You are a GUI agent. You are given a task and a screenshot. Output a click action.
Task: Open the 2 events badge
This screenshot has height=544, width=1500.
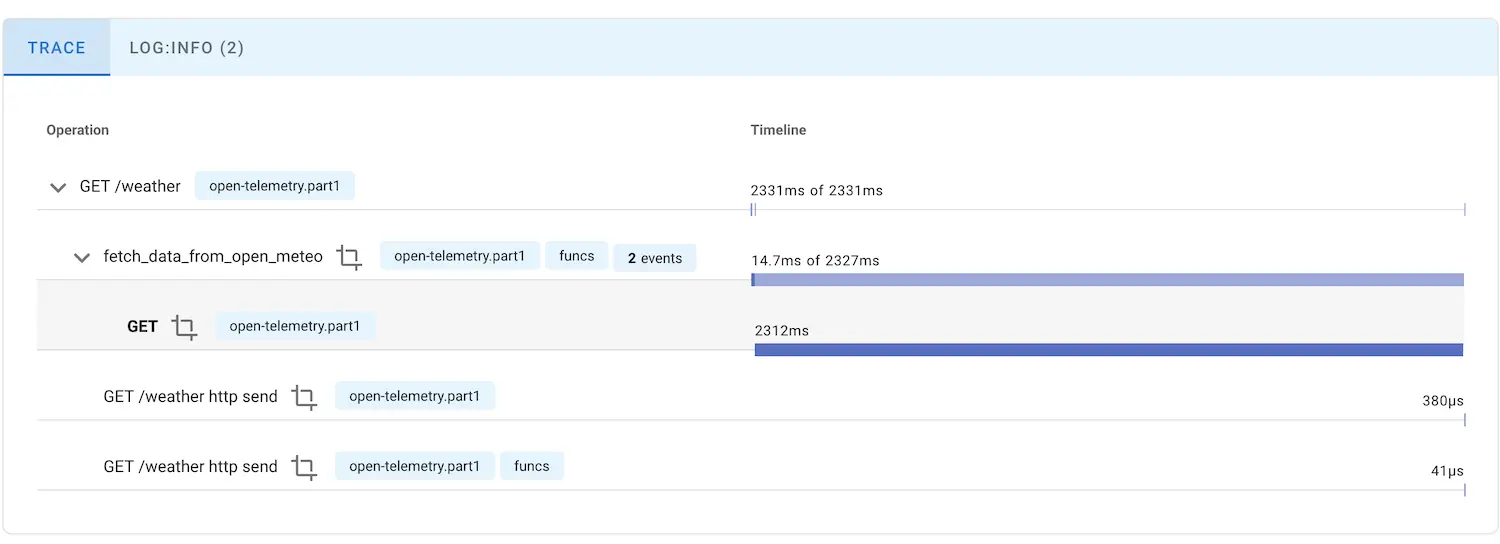655,258
